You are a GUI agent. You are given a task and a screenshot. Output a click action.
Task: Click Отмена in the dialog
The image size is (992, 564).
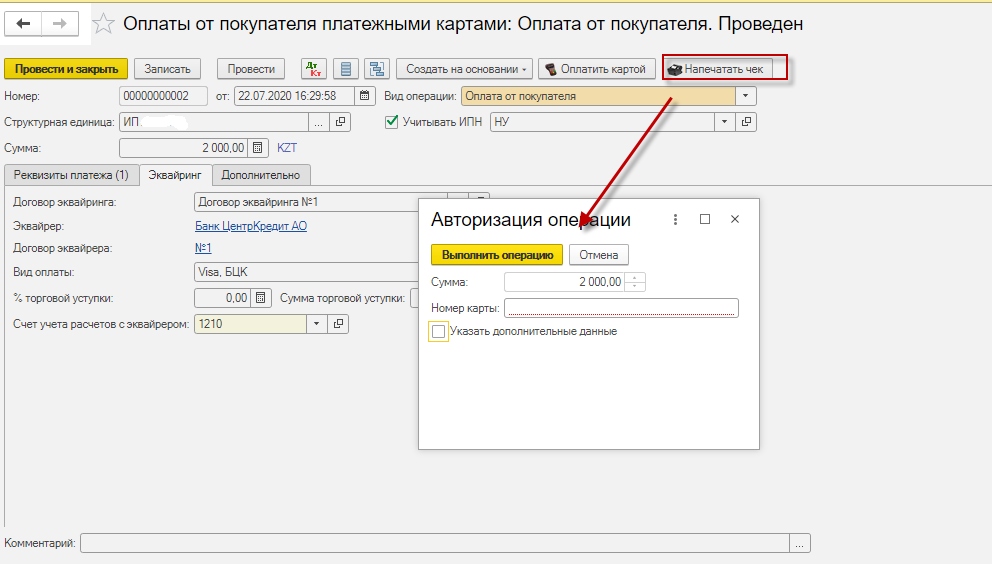598,255
